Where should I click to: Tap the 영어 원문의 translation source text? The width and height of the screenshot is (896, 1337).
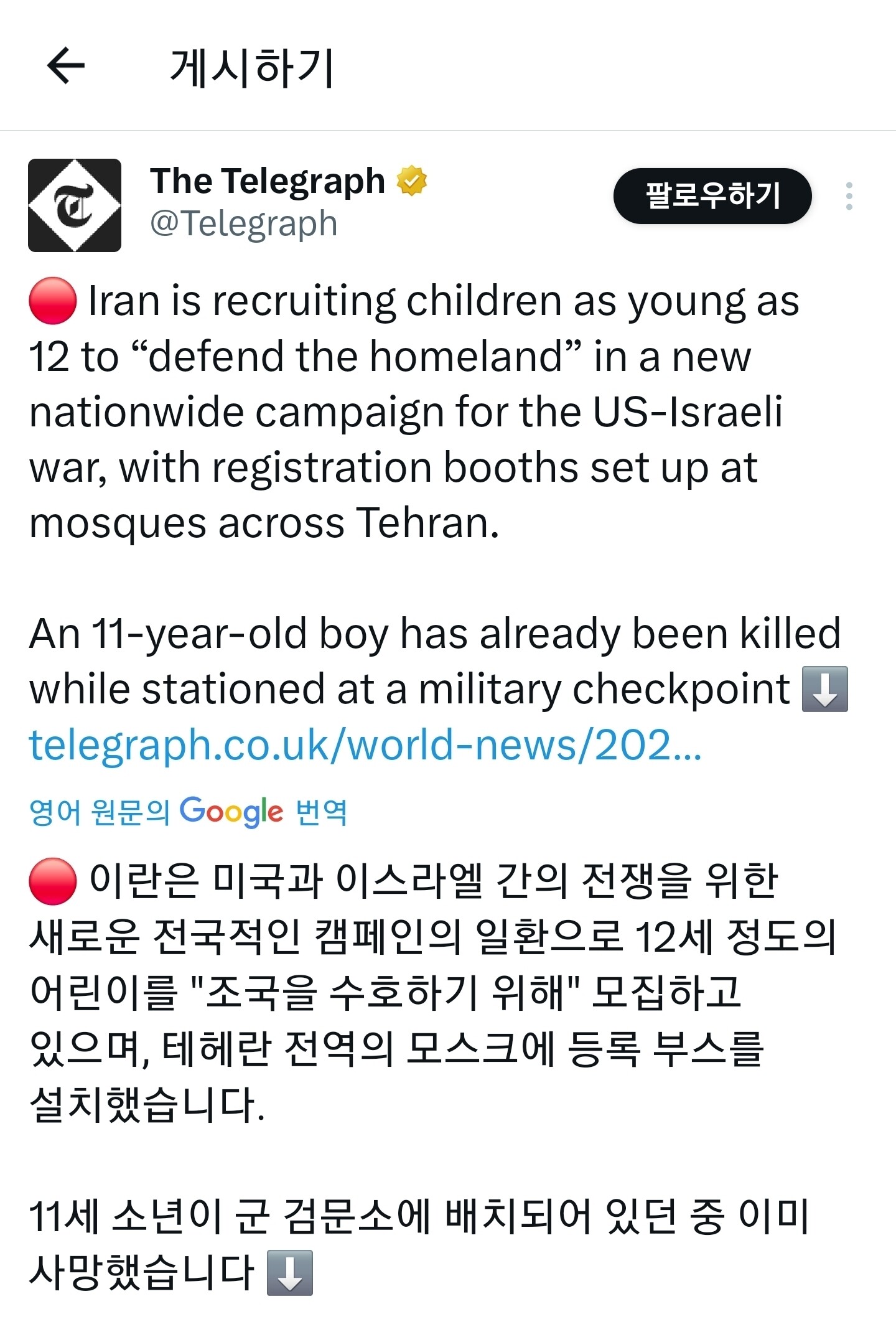point(100,812)
